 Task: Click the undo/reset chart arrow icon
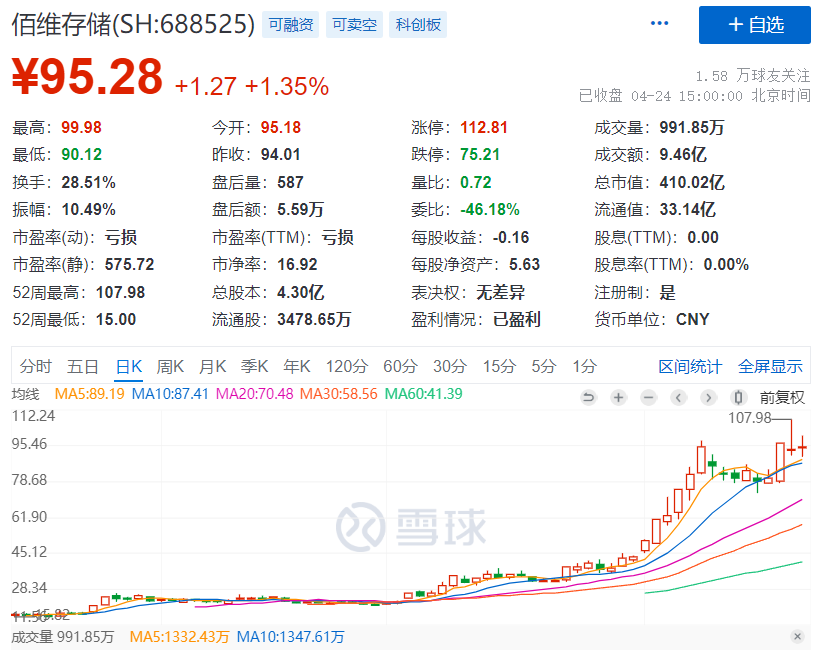pos(588,398)
